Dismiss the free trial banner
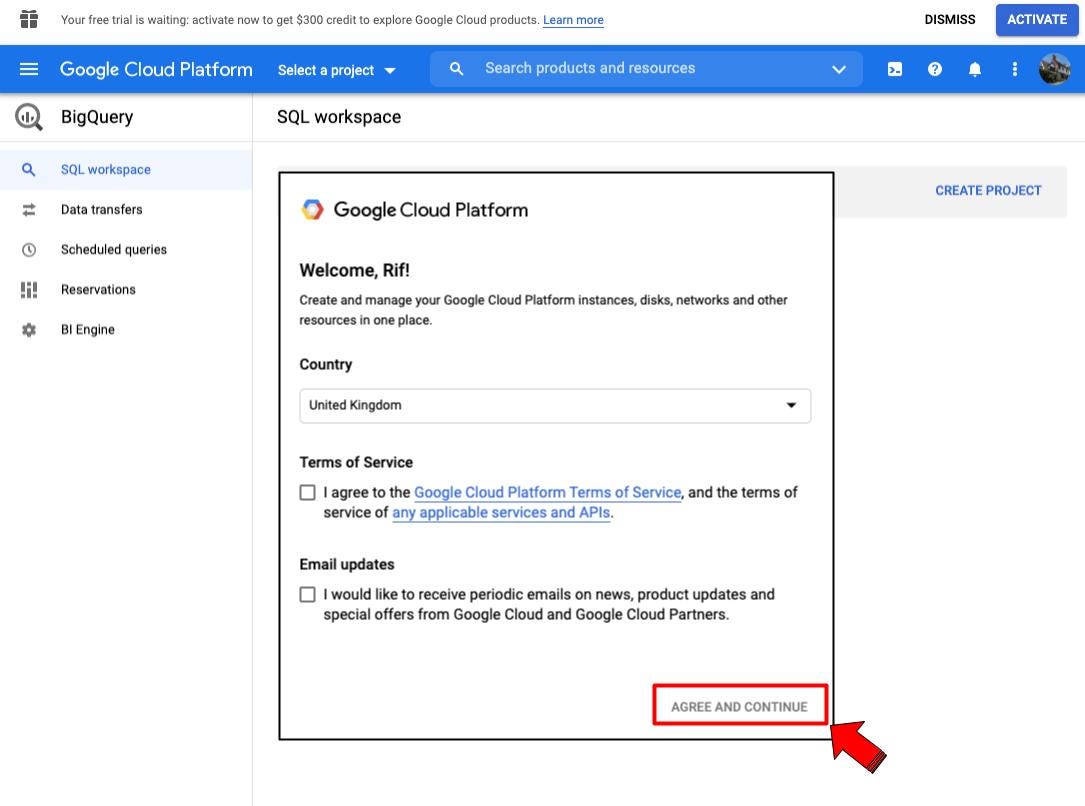The image size is (1085, 806). click(x=949, y=19)
